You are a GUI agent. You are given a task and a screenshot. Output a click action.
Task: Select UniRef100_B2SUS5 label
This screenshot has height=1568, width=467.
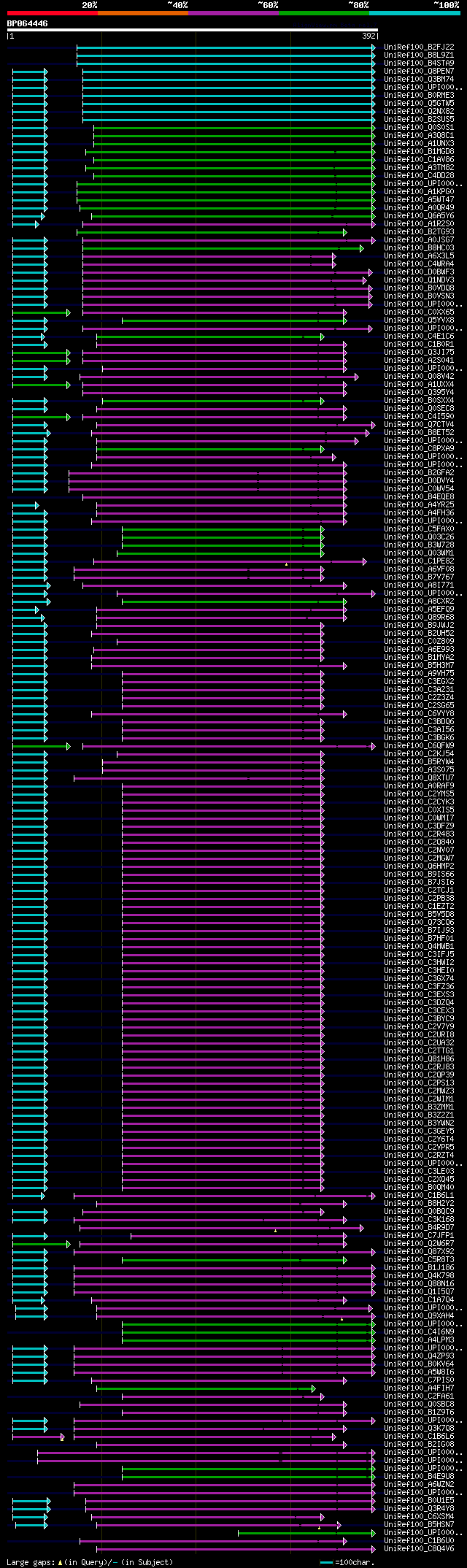[x=419, y=119]
